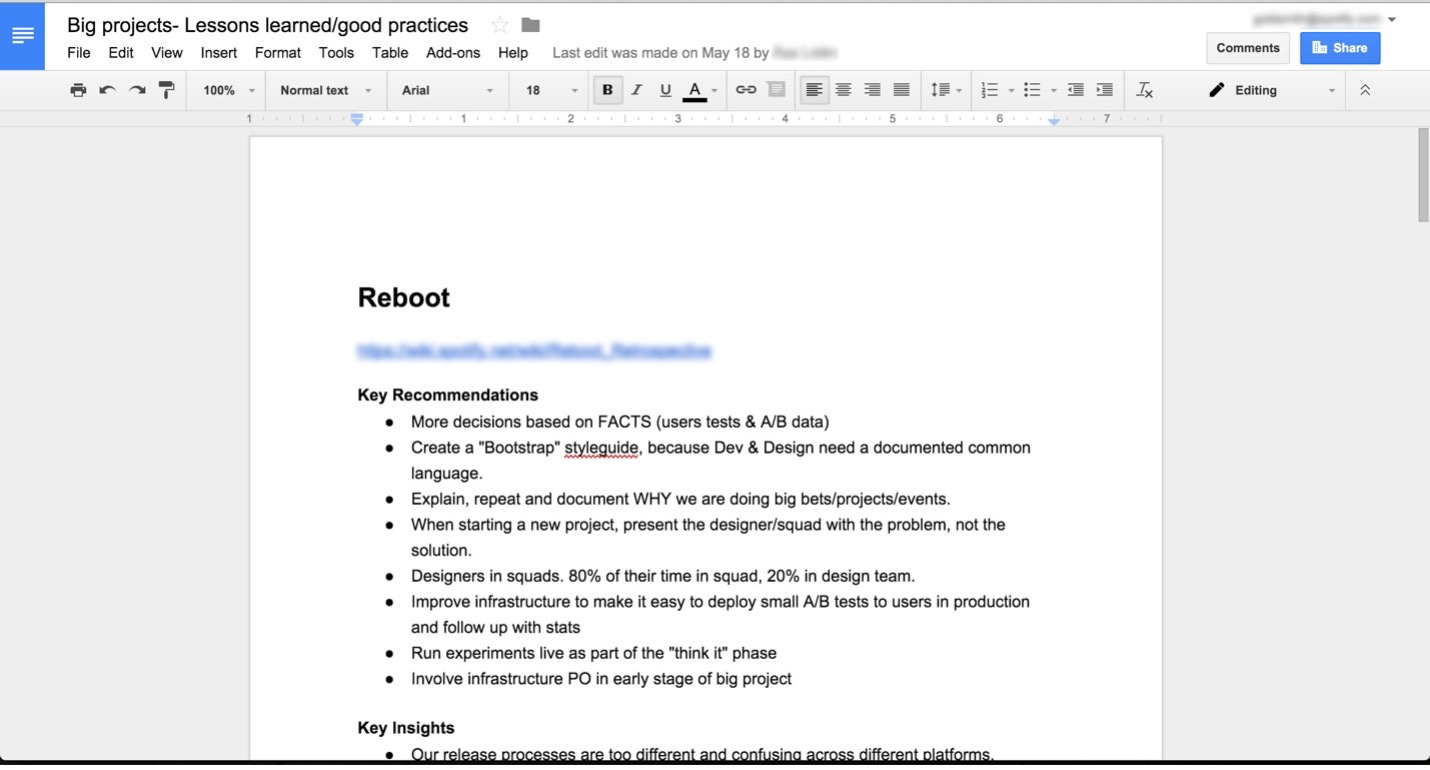Justify the text
Viewport: 1430px width, 770px height.
coord(902,90)
